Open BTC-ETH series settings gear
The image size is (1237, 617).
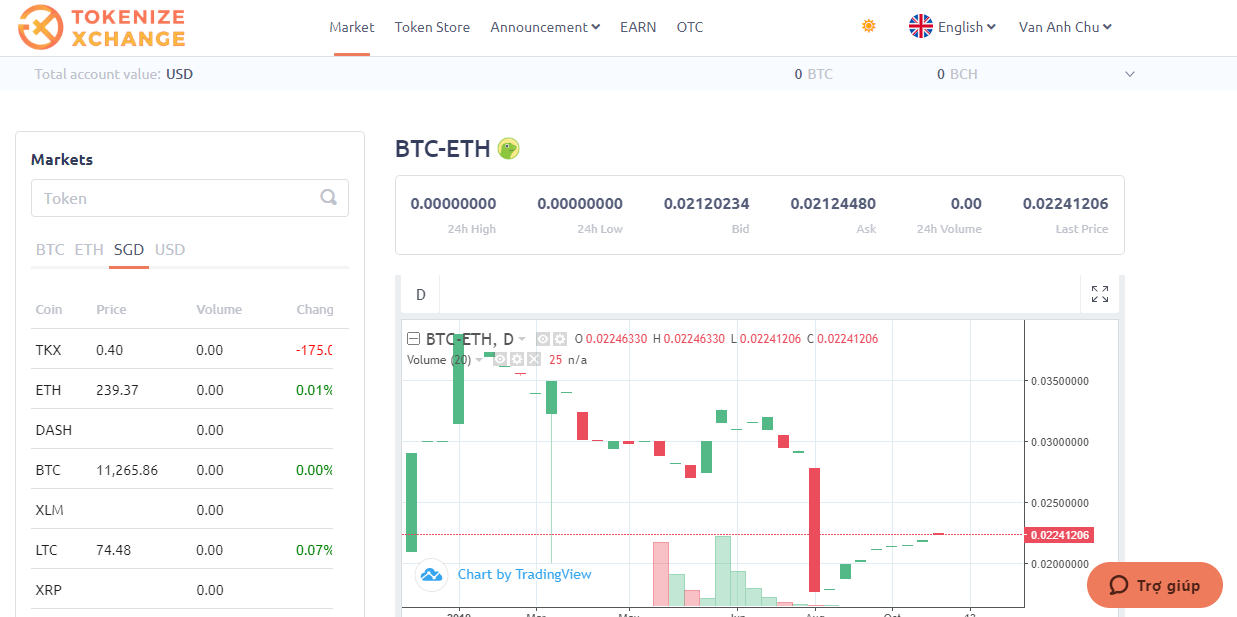[x=560, y=339]
